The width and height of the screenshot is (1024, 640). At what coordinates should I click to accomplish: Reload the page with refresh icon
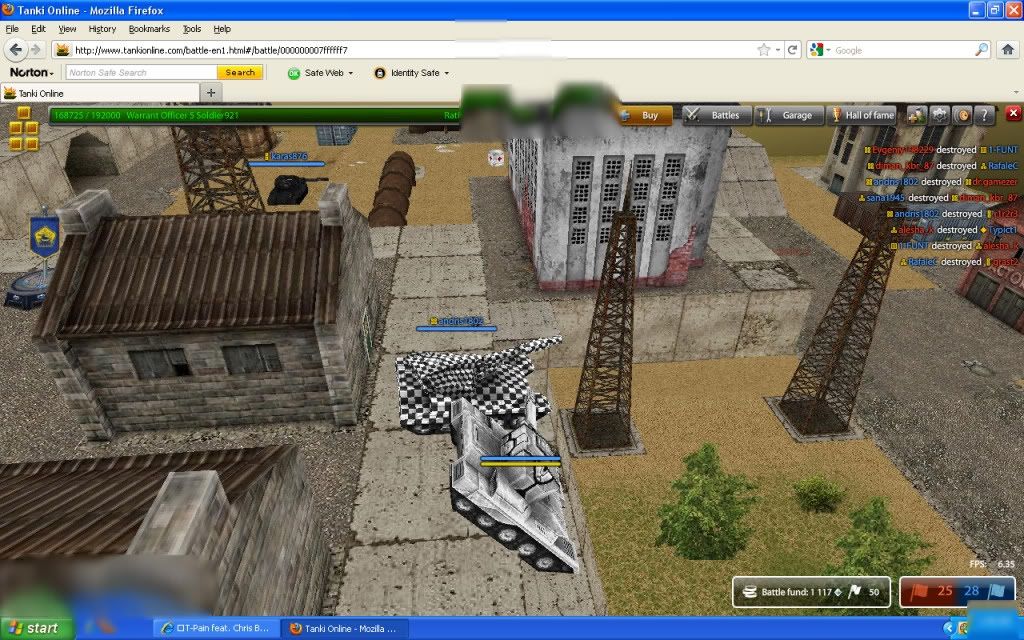pyautogui.click(x=792, y=50)
